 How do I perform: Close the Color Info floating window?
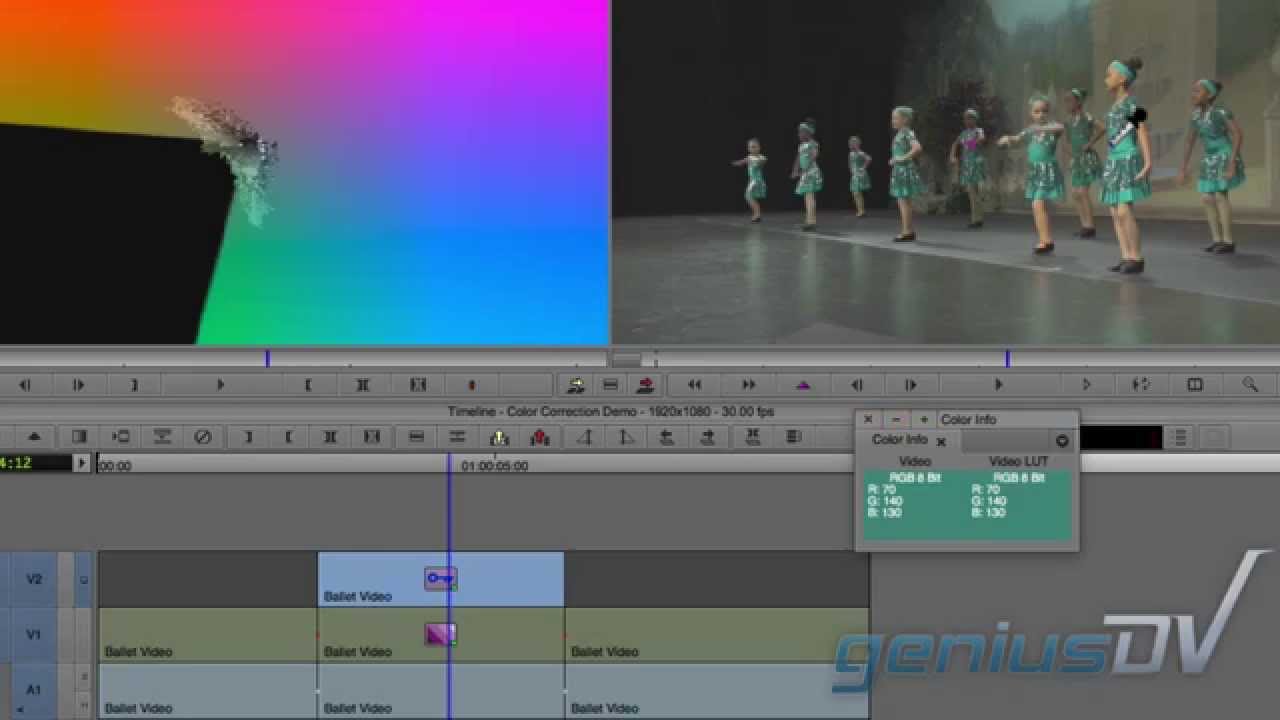[x=868, y=420]
